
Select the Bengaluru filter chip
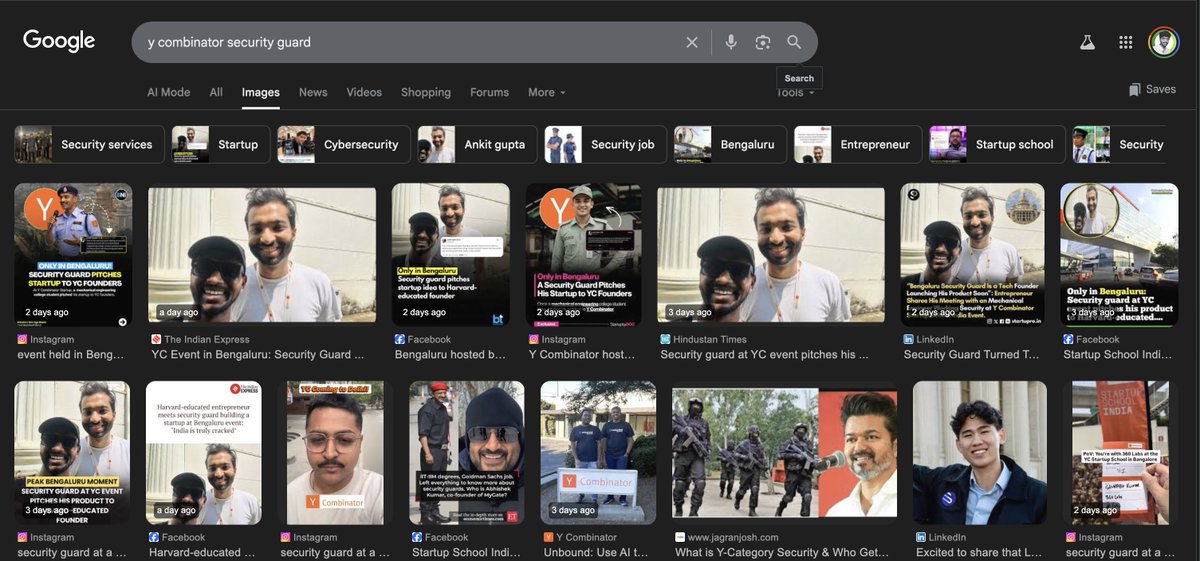(x=730, y=144)
